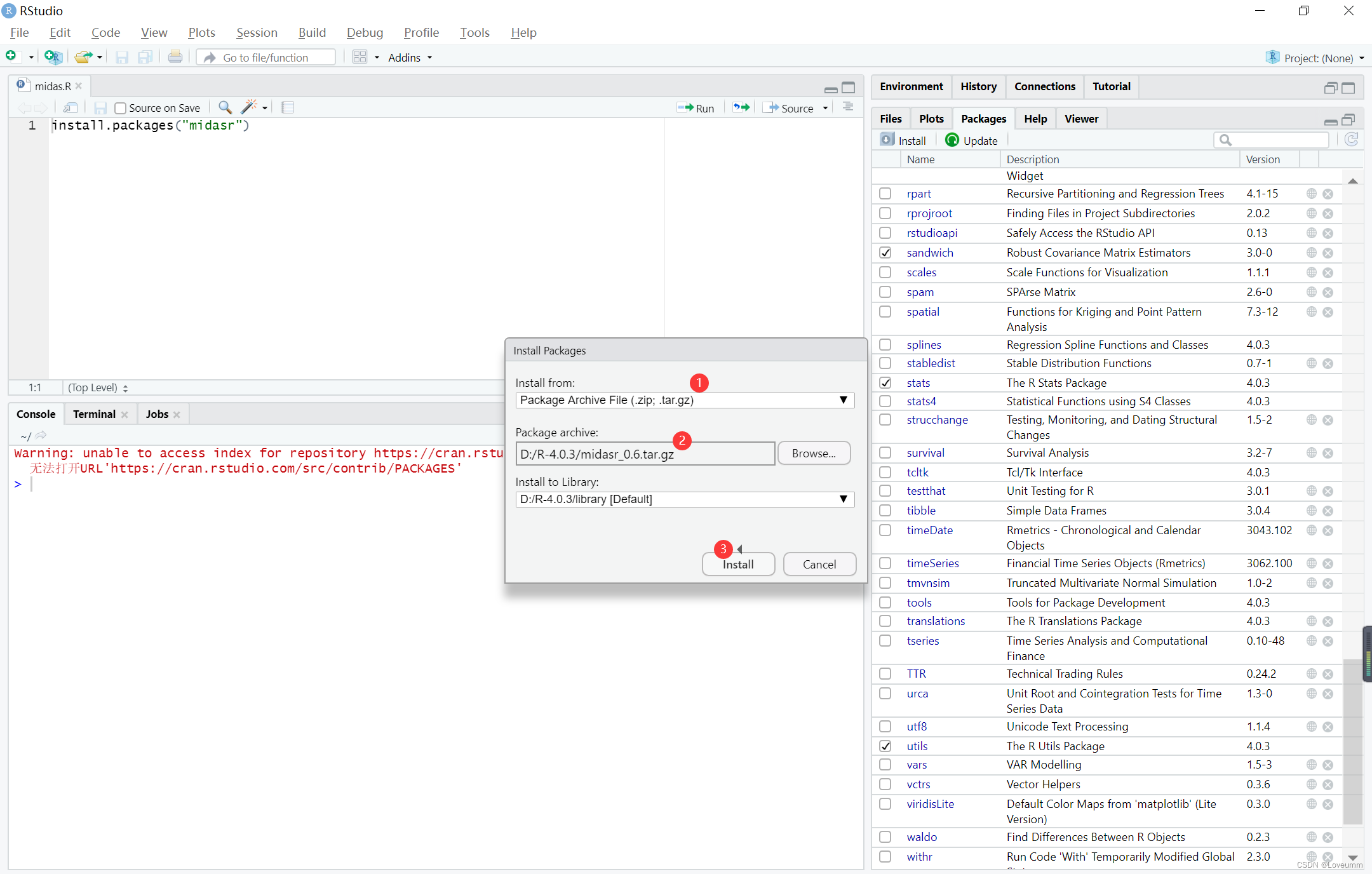Open the Session menu
Image resolution: width=1372 pixels, height=874 pixels.
tap(257, 32)
